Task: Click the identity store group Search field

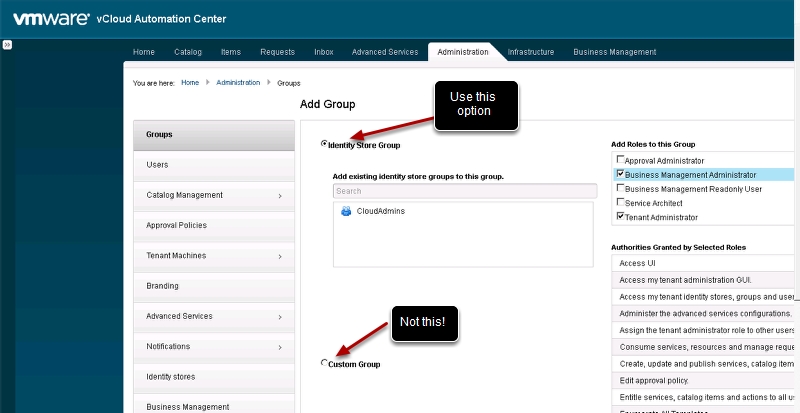Action: (x=465, y=191)
